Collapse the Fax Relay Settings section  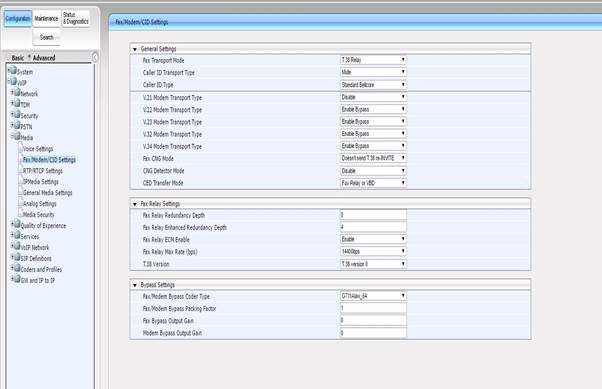coord(135,204)
